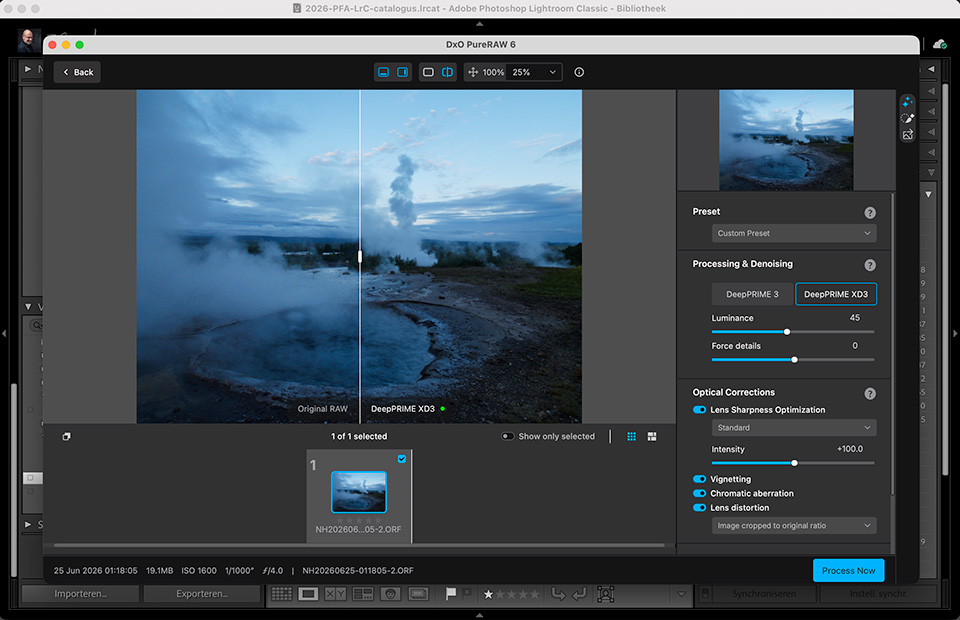Click the Luminance value 45
The image size is (960, 620).
(x=855, y=318)
